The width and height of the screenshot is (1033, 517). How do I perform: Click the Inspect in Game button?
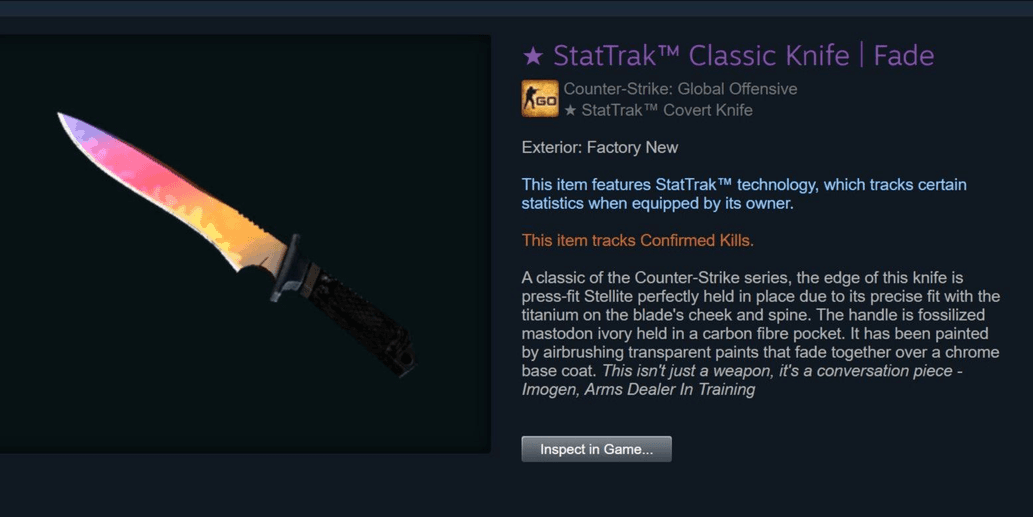pos(596,449)
